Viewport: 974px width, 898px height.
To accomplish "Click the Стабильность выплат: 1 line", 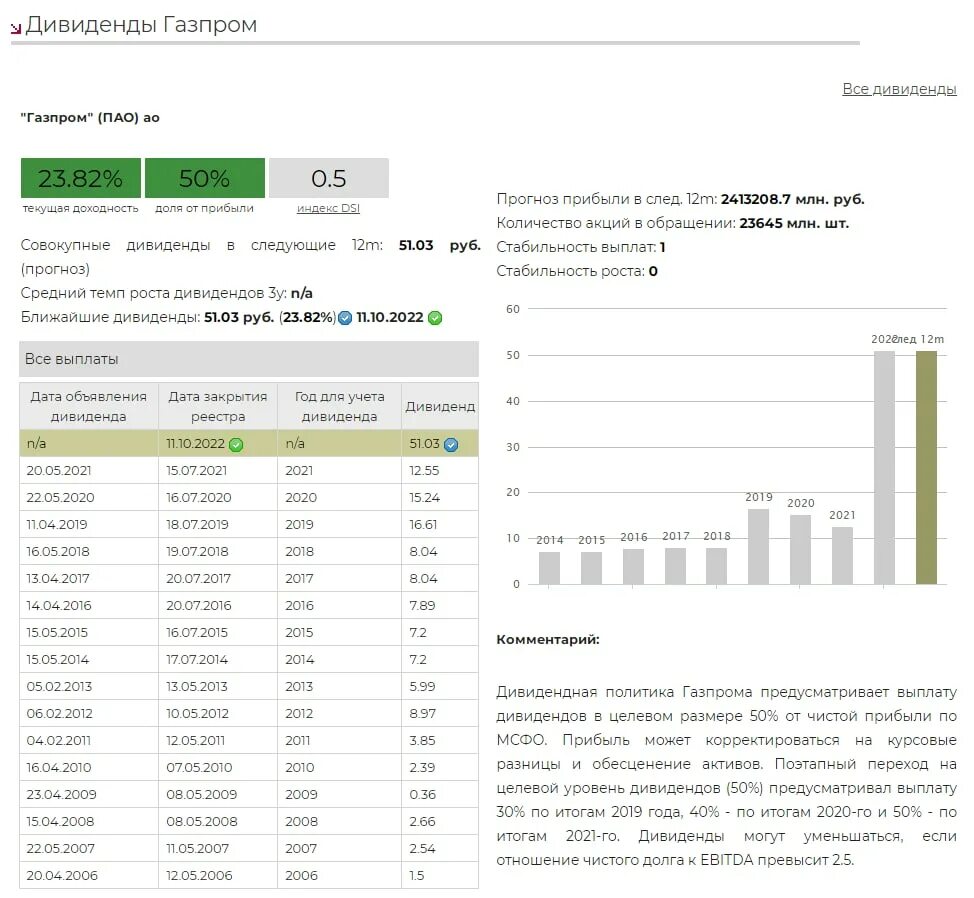I will pos(581,247).
